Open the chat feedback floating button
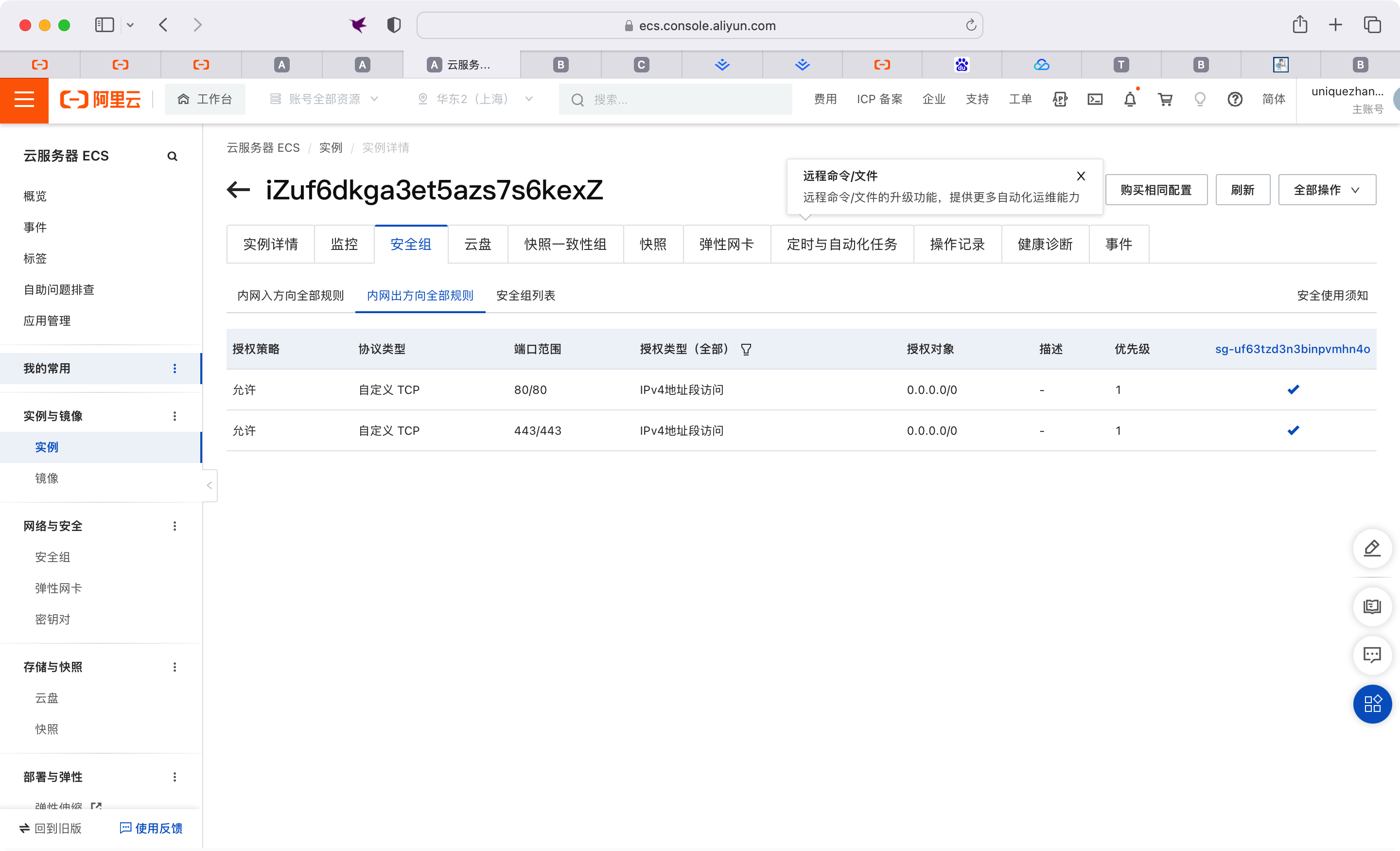 tap(1372, 655)
